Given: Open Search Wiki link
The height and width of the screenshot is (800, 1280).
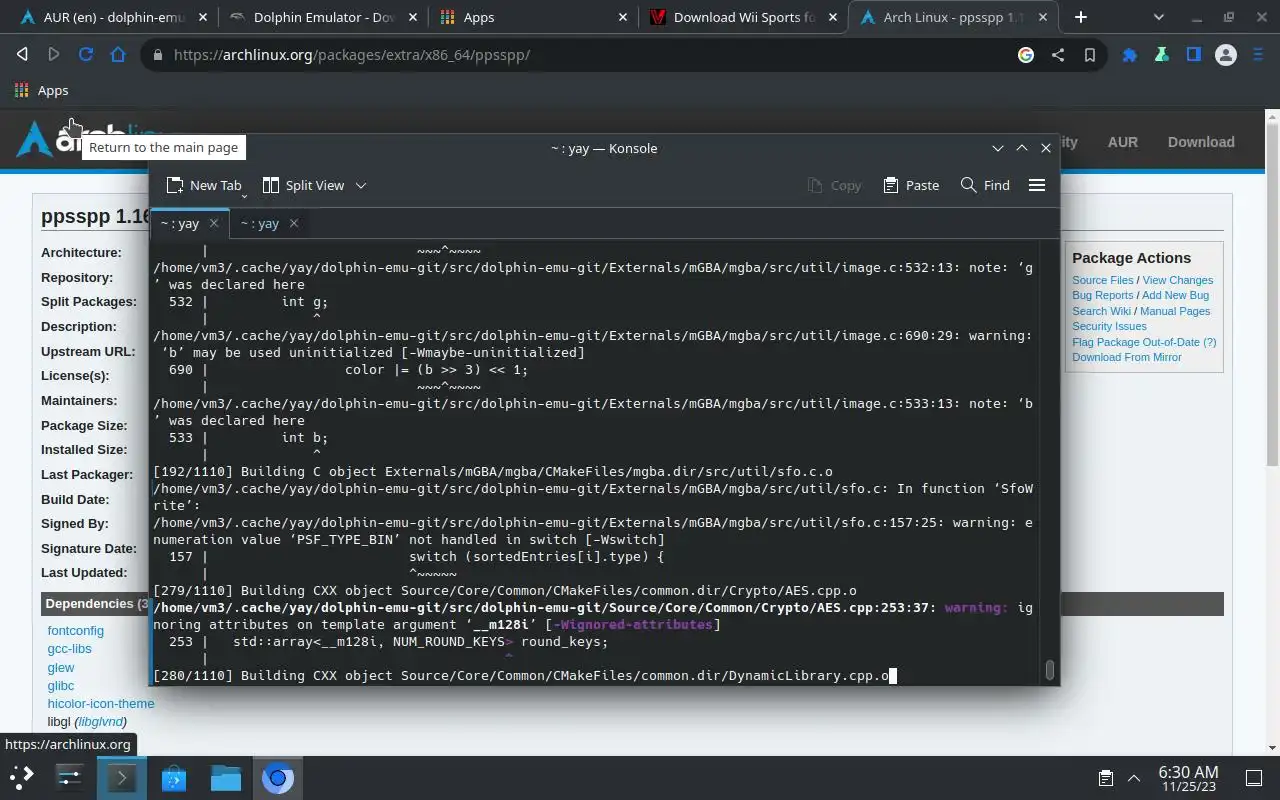Looking at the screenshot, I should (x=1102, y=311).
